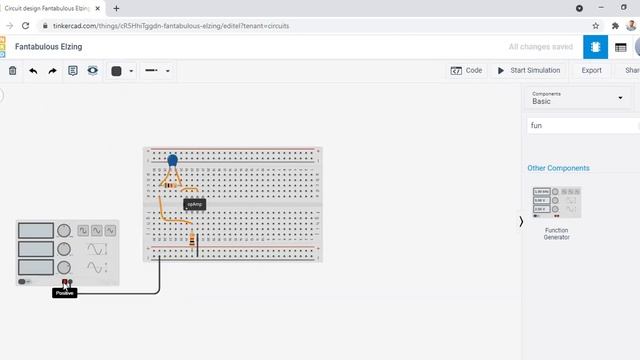Image resolution: width=640 pixels, height=360 pixels.
Task: Open the wire color dropdown arrow
Action: point(131,71)
